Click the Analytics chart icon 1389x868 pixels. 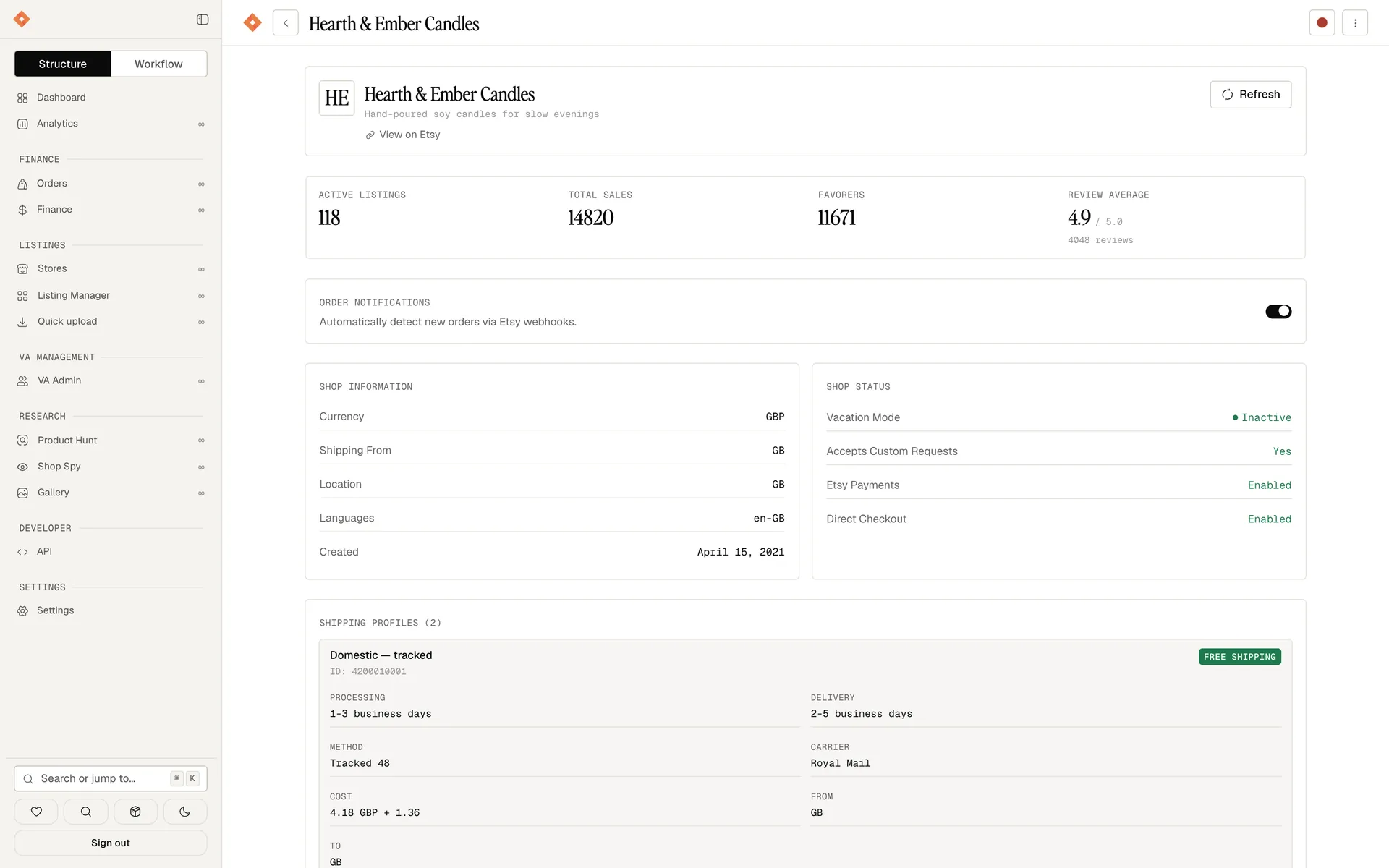[22, 124]
